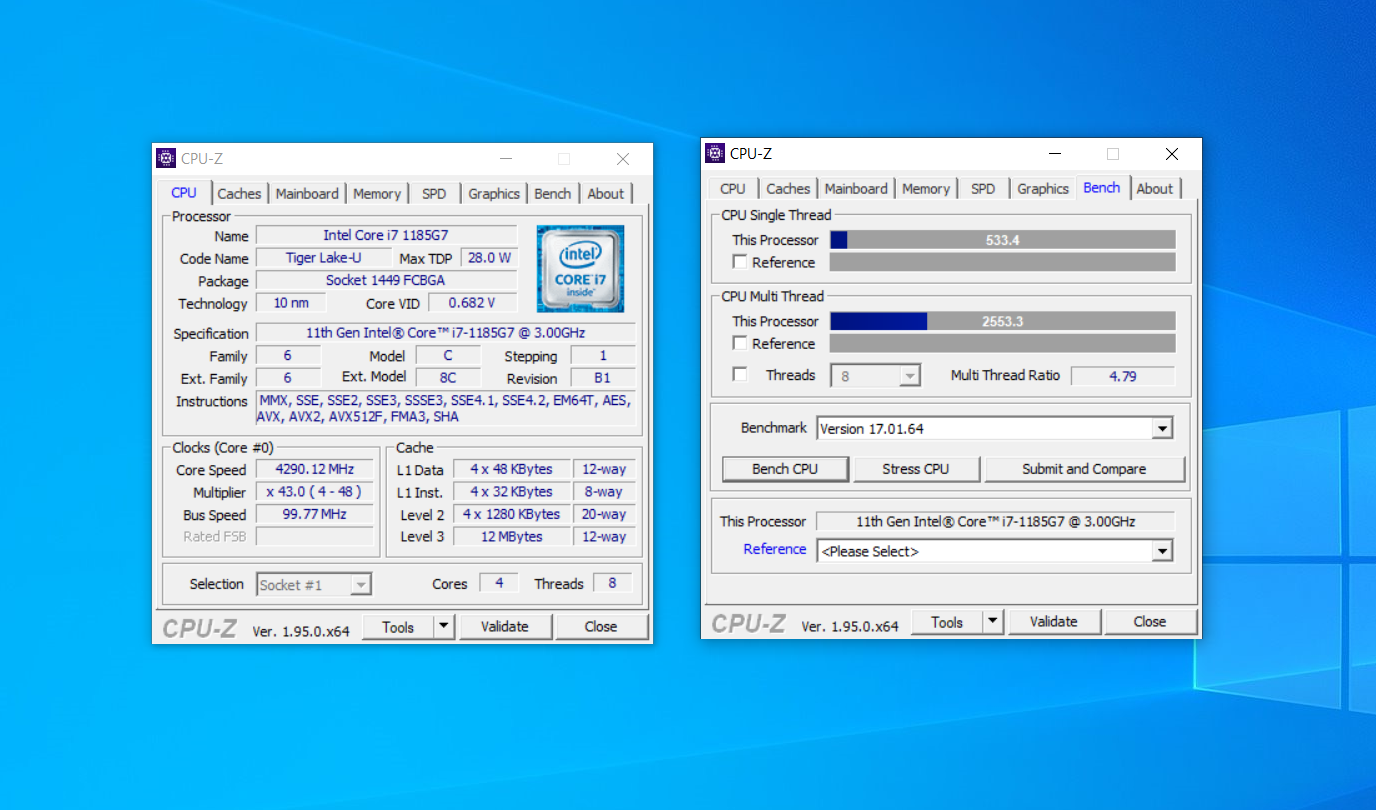The image size is (1376, 810).
Task: Click Max TDP value 28.0 W
Action: (489, 258)
